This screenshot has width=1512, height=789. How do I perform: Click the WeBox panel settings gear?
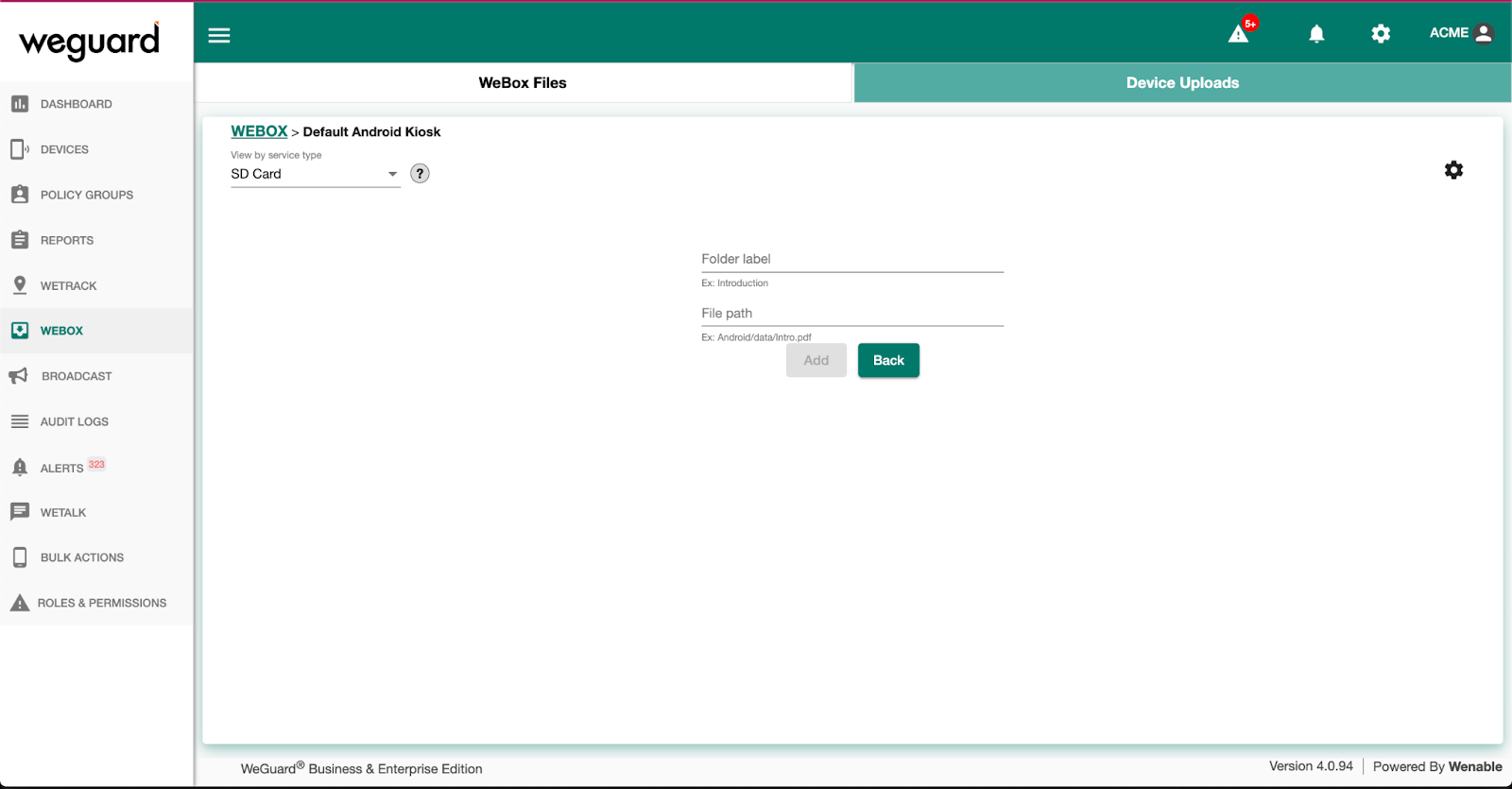pyautogui.click(x=1453, y=170)
